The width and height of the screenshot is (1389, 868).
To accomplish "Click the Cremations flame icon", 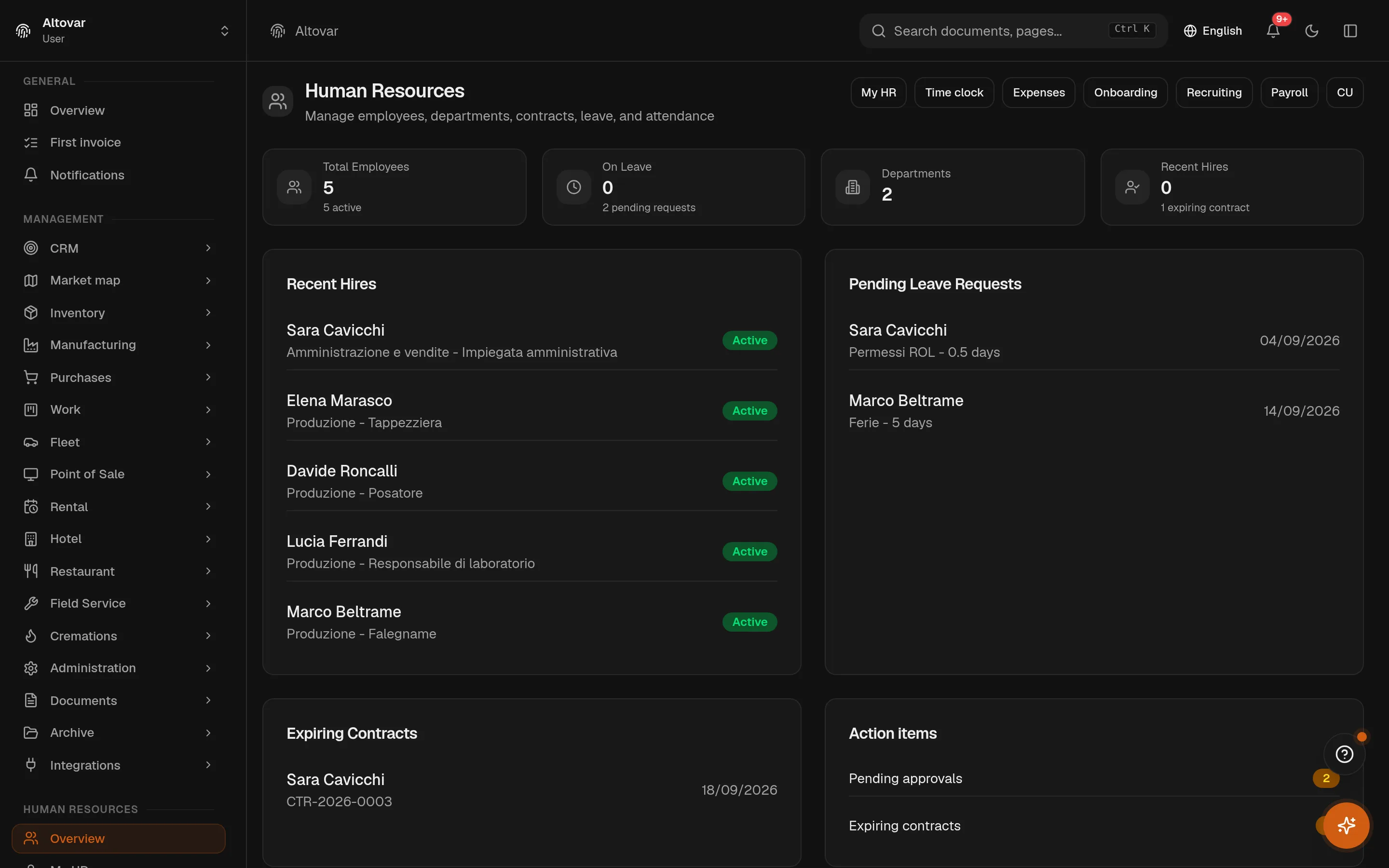I will [31, 636].
